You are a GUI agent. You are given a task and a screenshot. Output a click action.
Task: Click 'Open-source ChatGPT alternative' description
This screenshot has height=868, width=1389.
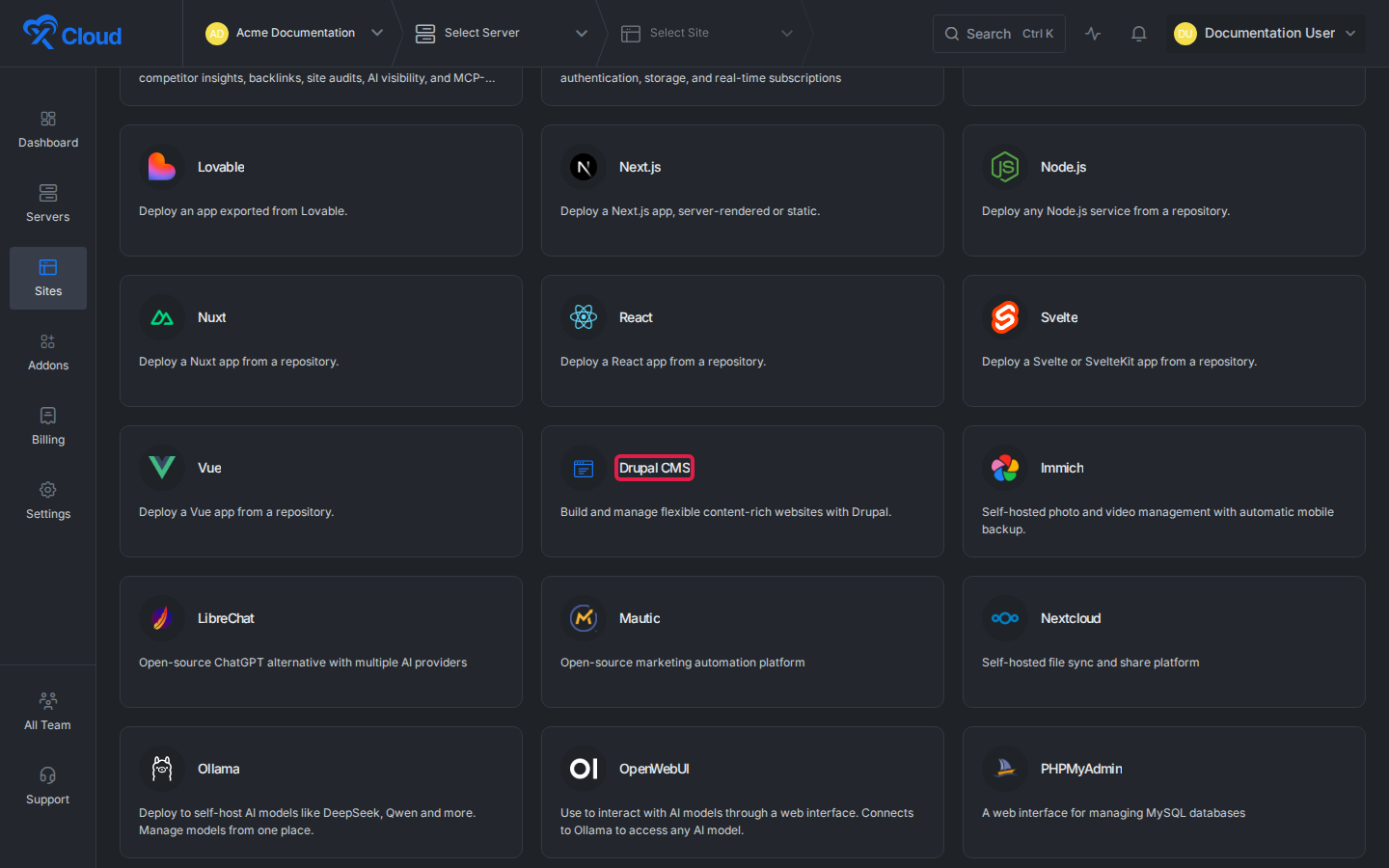pyautogui.click(x=303, y=663)
